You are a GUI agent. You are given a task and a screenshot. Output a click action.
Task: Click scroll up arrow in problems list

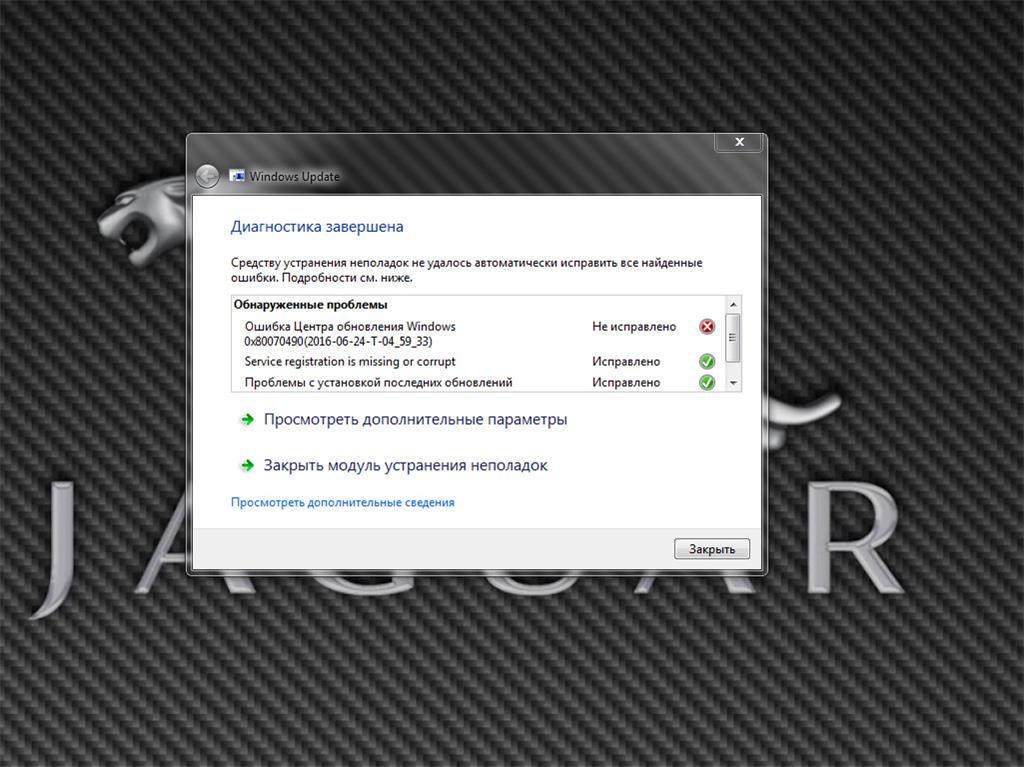click(x=733, y=304)
